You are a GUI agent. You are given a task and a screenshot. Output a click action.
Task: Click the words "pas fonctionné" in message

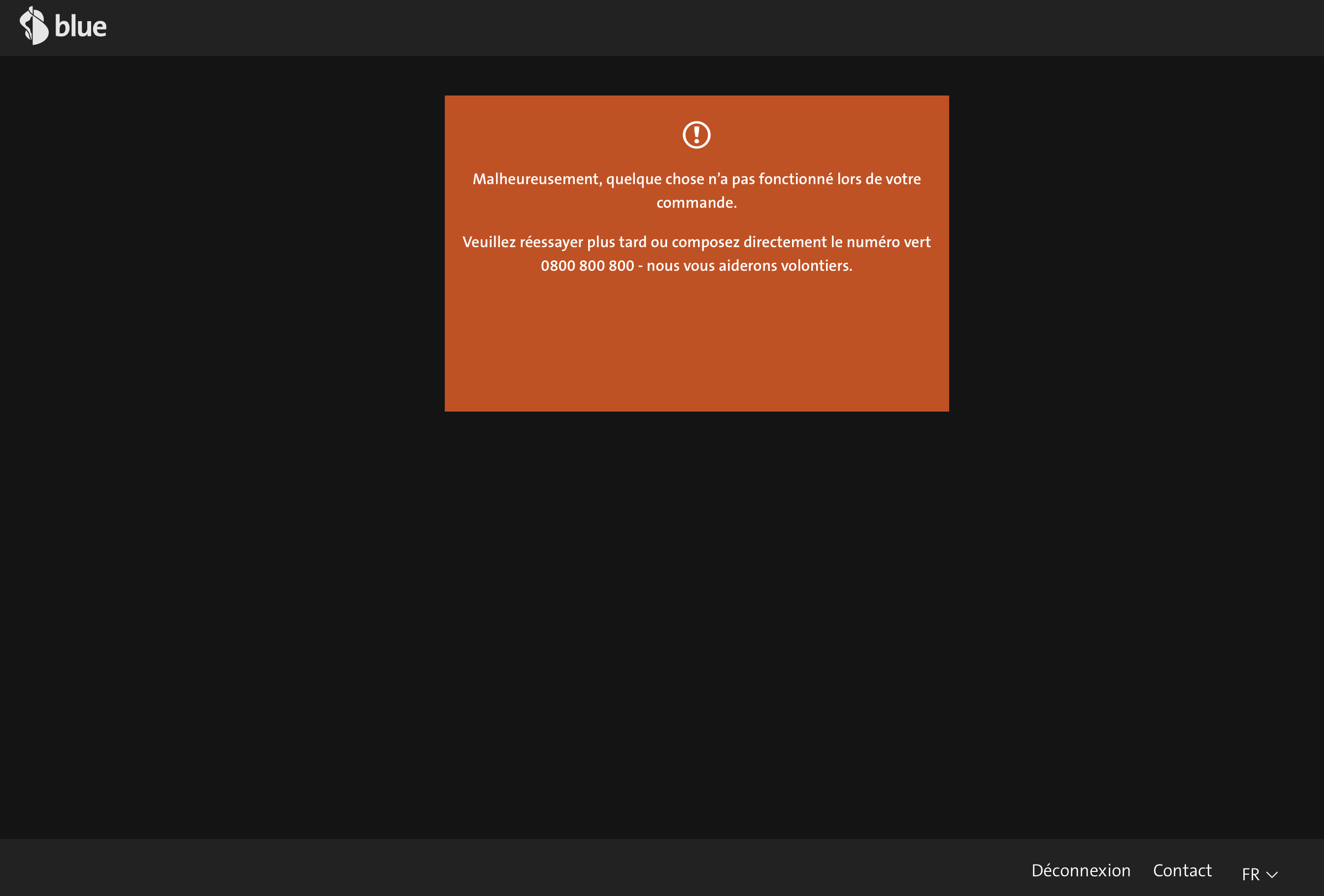tap(782, 179)
